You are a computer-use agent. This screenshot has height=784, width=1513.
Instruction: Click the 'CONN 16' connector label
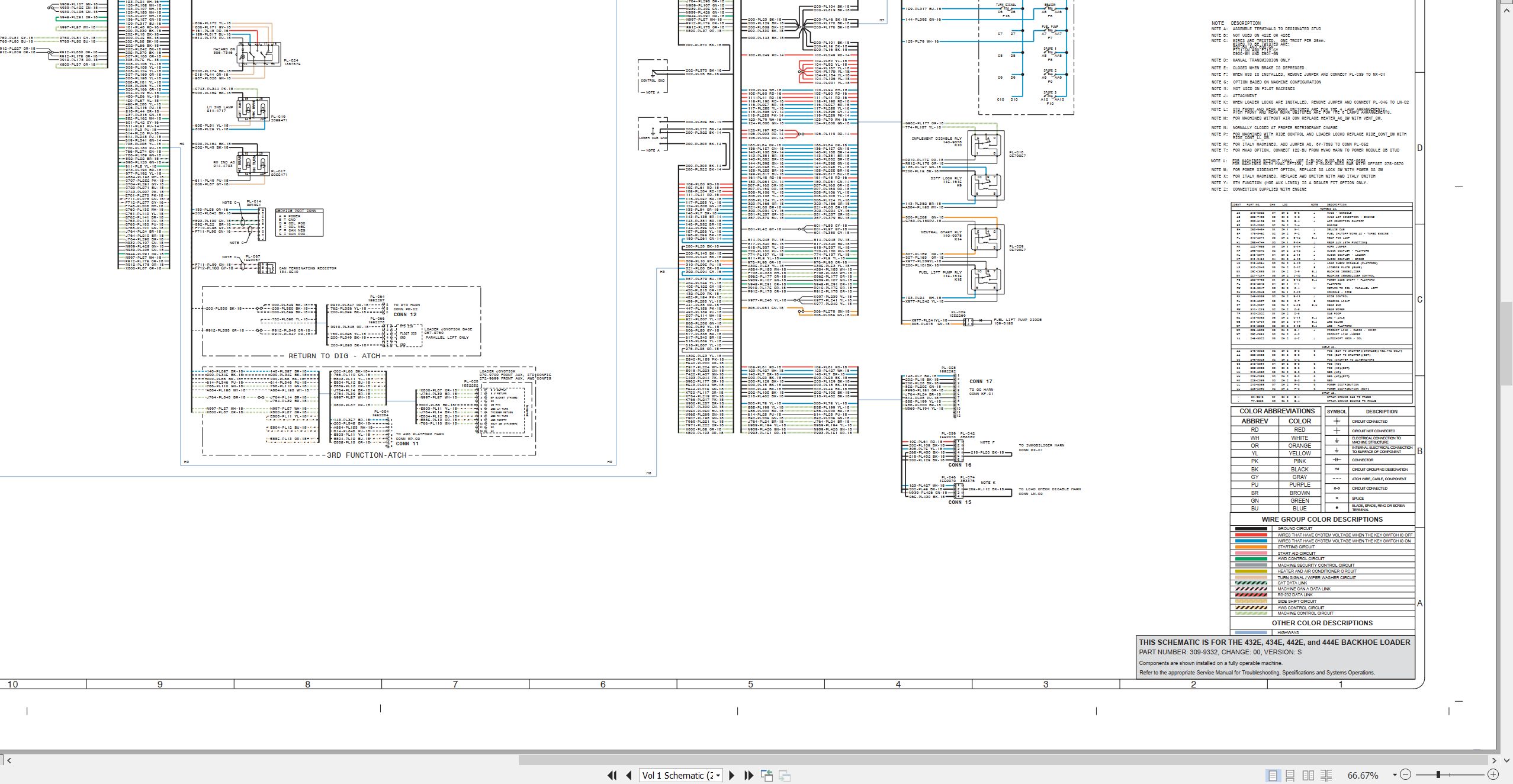[x=959, y=465]
